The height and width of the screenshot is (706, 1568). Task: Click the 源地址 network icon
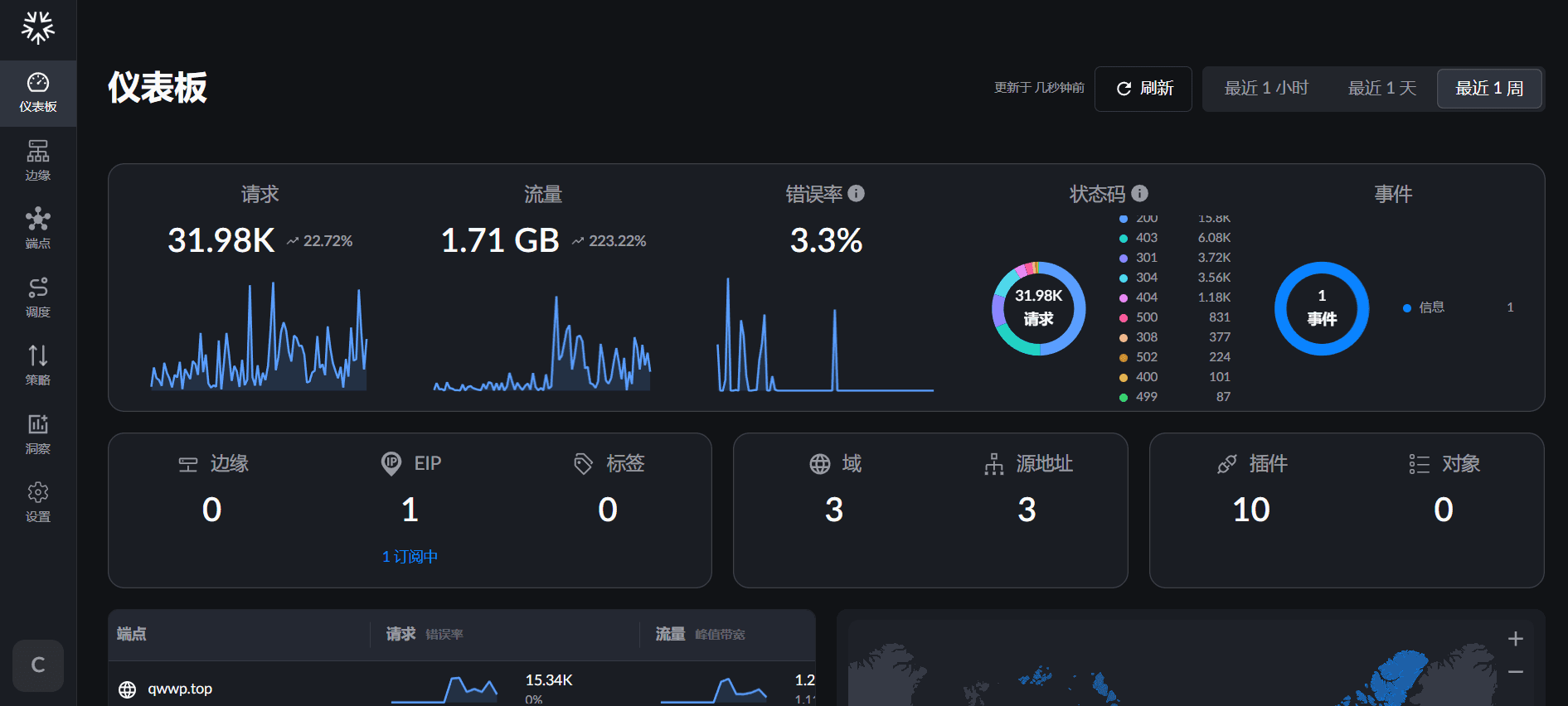[993, 464]
